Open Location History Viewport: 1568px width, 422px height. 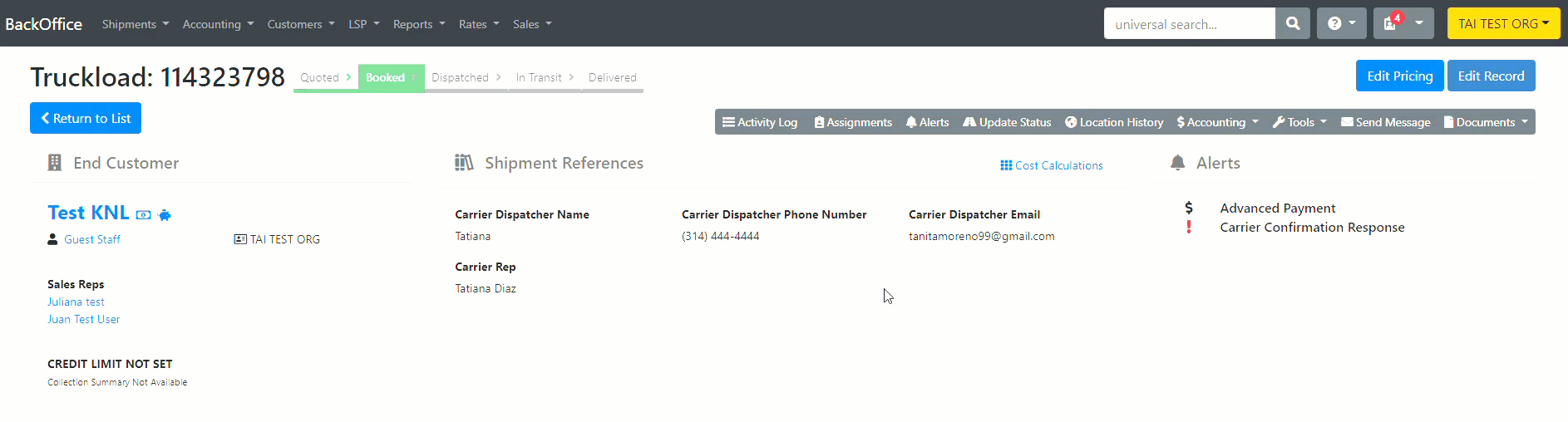pos(1114,122)
